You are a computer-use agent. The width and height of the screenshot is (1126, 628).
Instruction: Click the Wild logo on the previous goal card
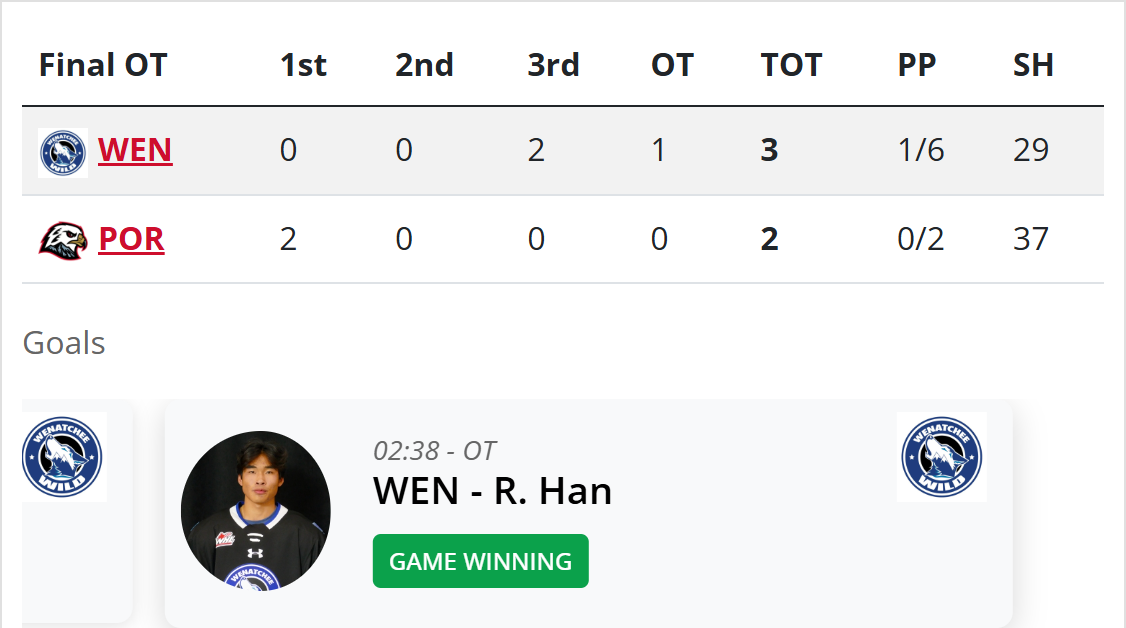(63, 457)
